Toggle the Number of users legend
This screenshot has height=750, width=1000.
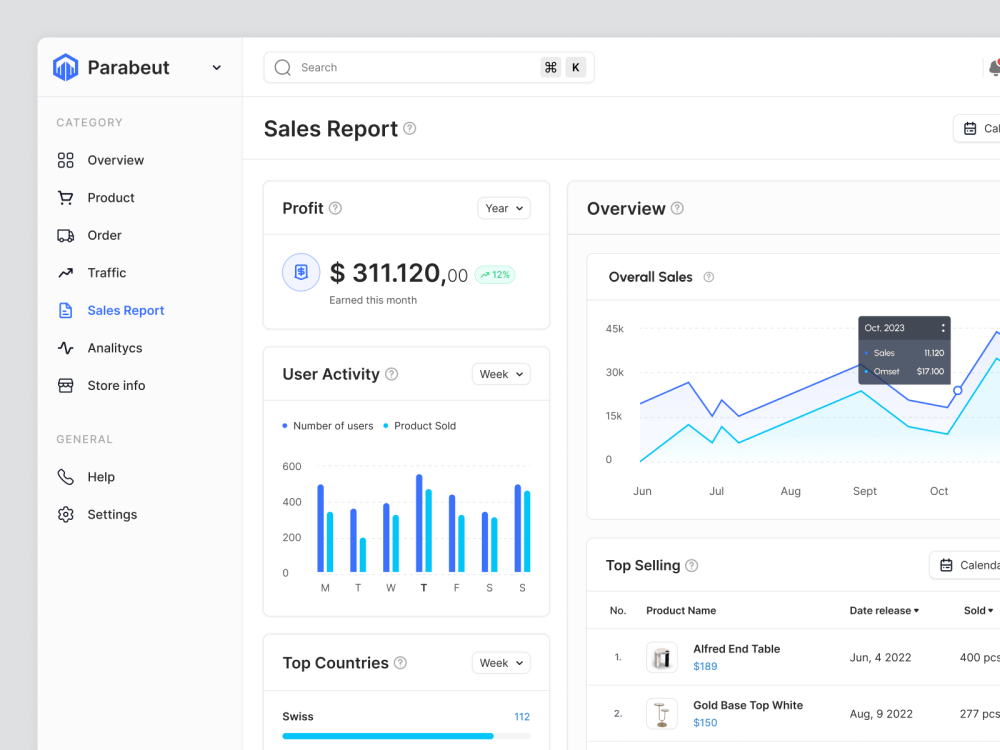328,426
